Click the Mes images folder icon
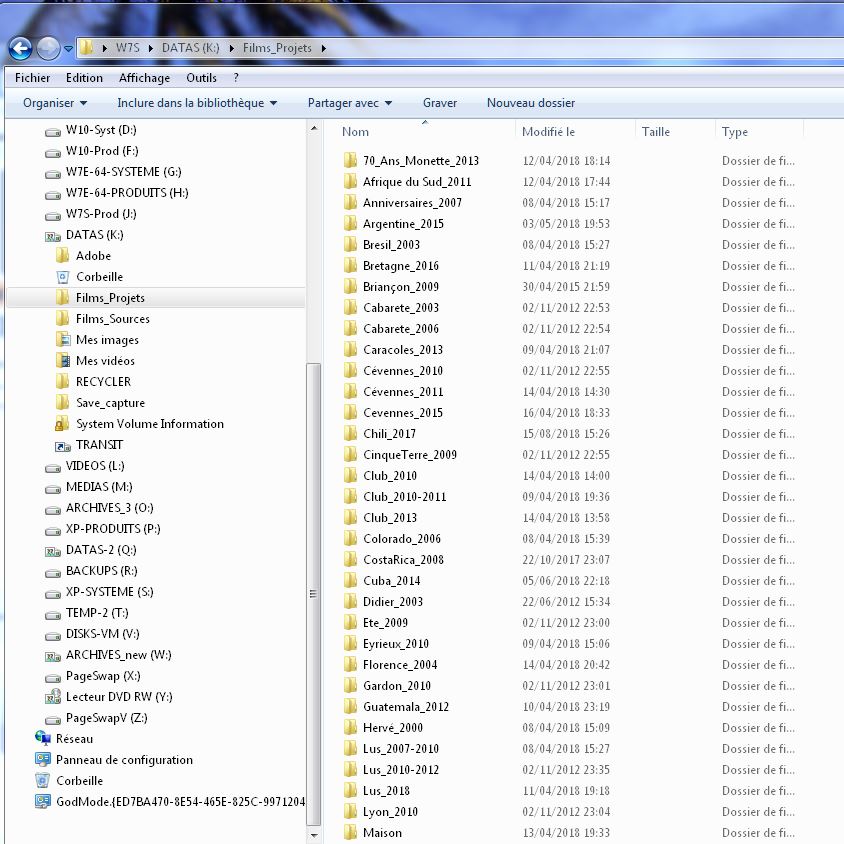This screenshot has height=844, width=844. (x=62, y=339)
